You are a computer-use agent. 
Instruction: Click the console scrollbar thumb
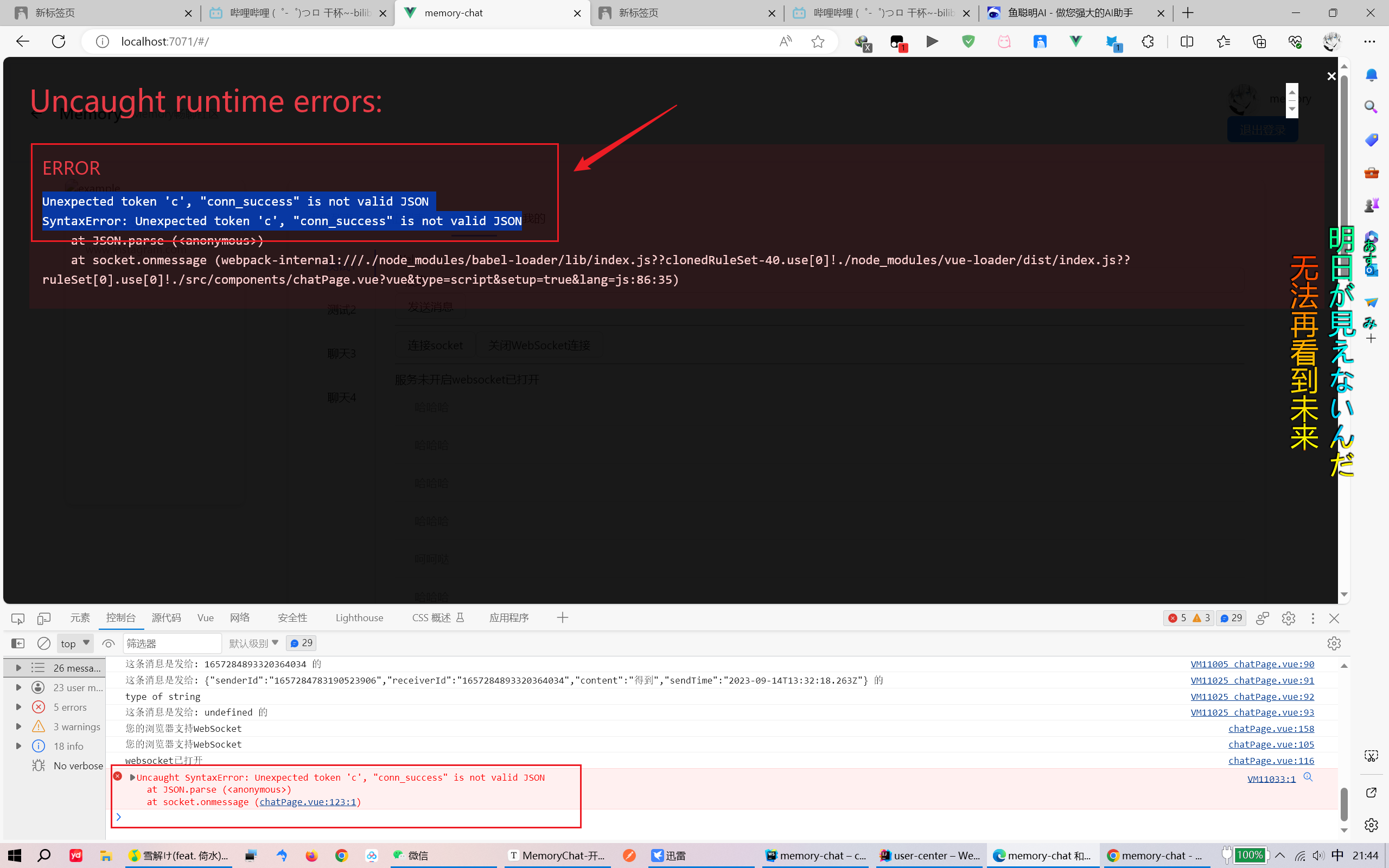click(x=1343, y=803)
